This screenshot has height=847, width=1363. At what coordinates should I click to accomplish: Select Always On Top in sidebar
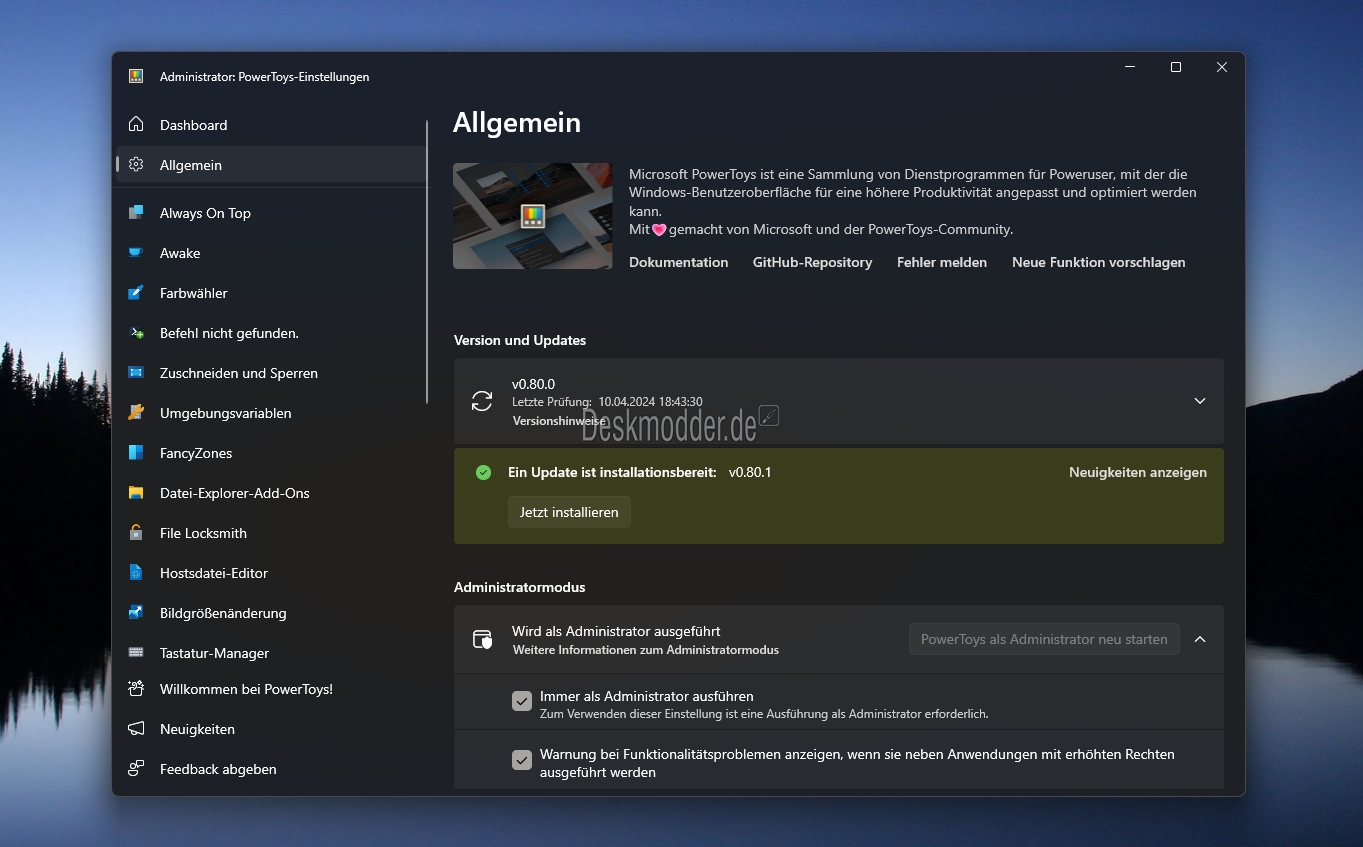coord(272,213)
